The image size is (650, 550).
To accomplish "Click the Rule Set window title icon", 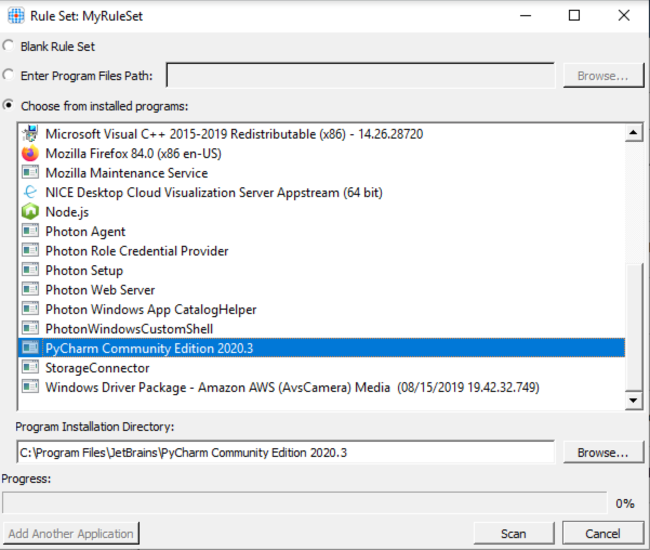I will pos(16,16).
